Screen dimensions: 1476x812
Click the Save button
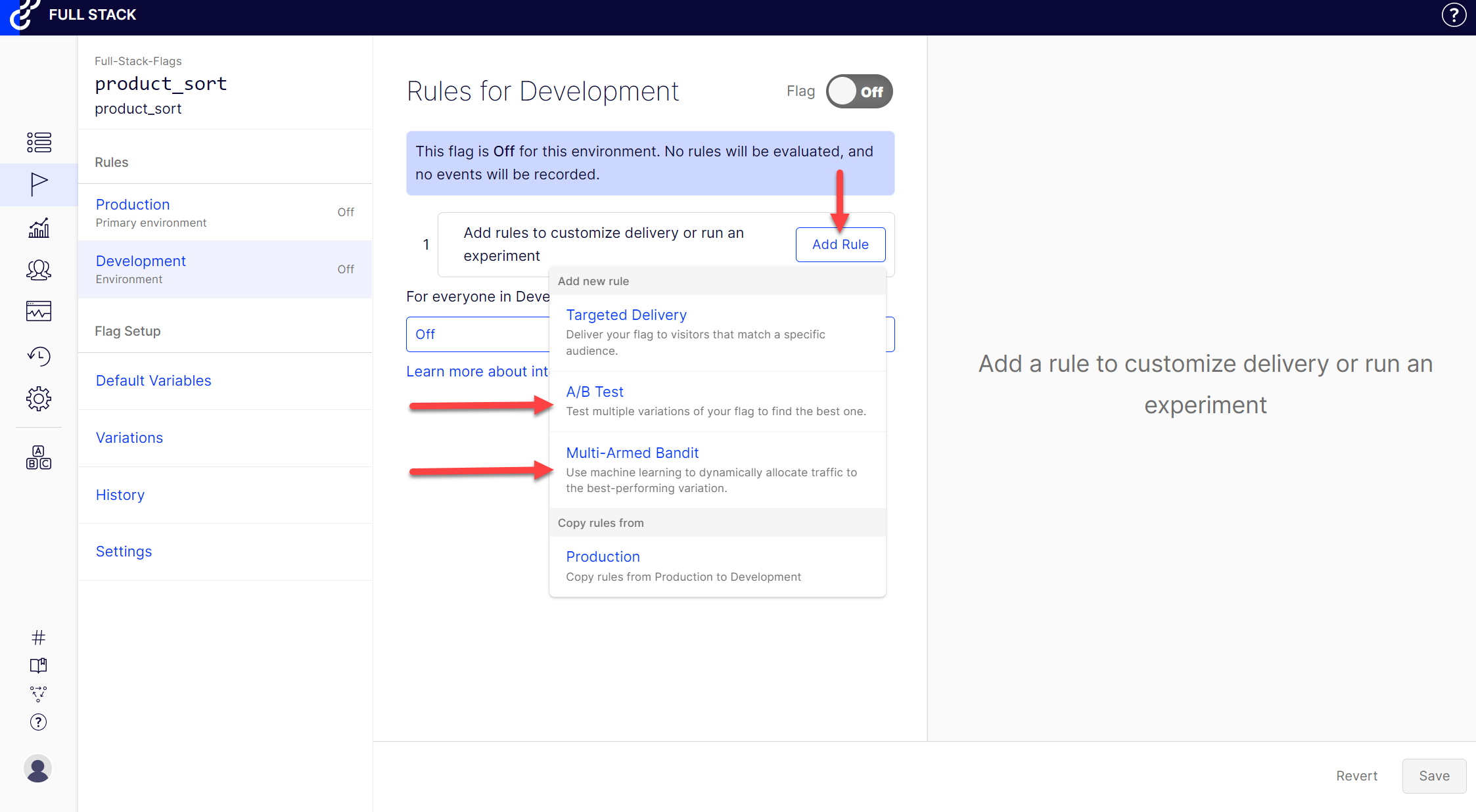click(x=1433, y=776)
